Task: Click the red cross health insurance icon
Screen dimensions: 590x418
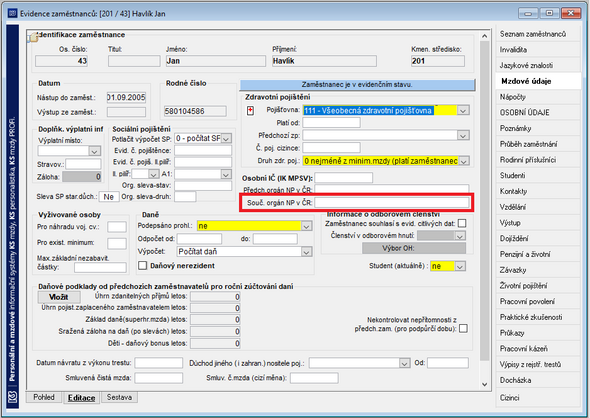Action: tap(250, 111)
